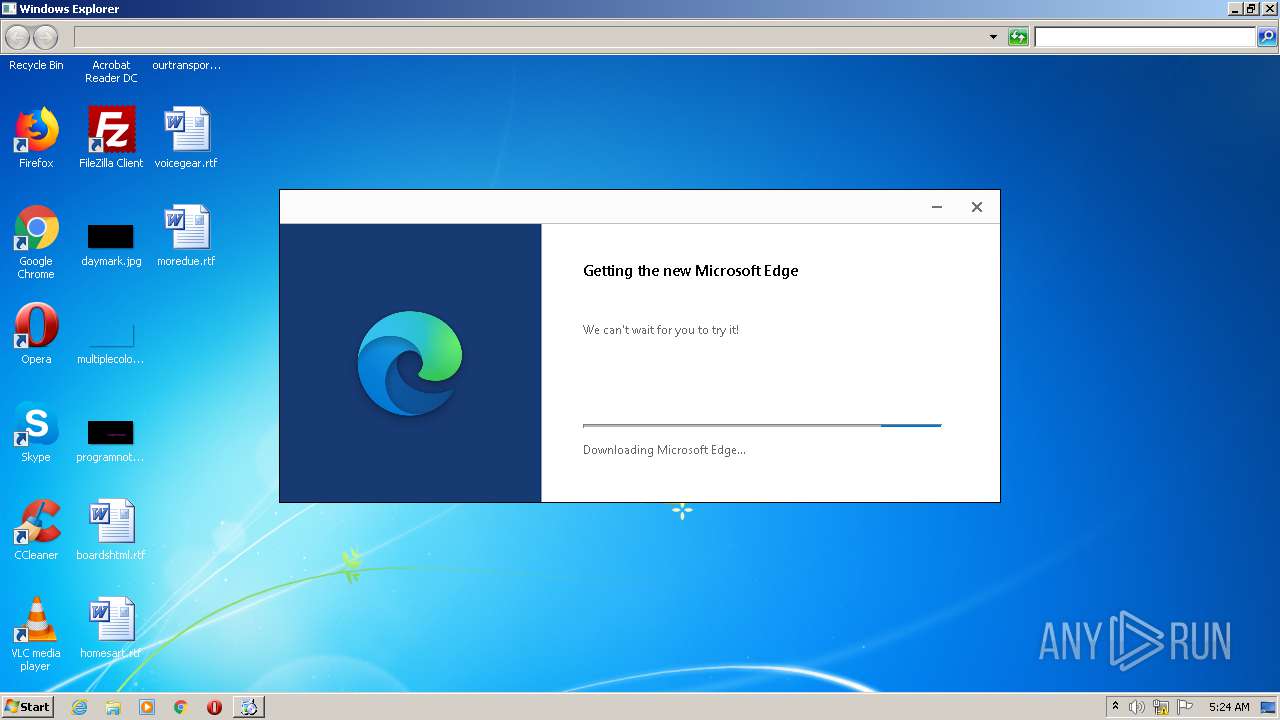Open Internet Explorer from the taskbar

click(79, 707)
